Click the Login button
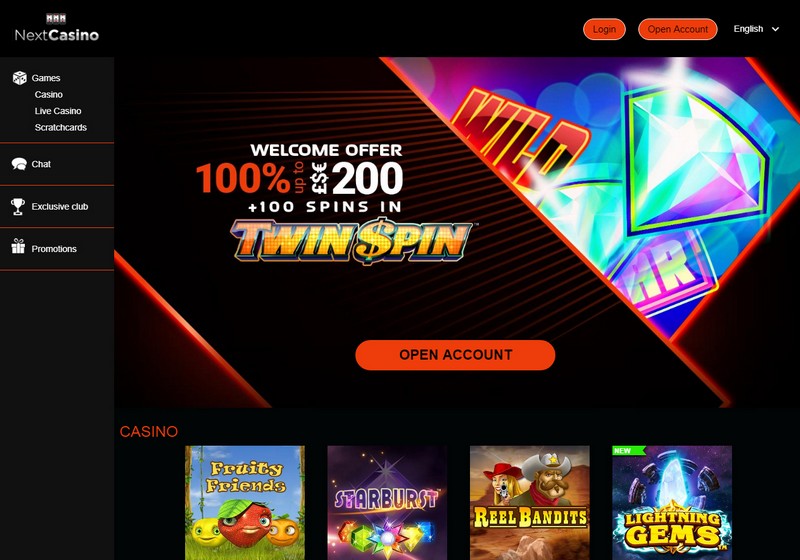This screenshot has height=560, width=800. 604,29
